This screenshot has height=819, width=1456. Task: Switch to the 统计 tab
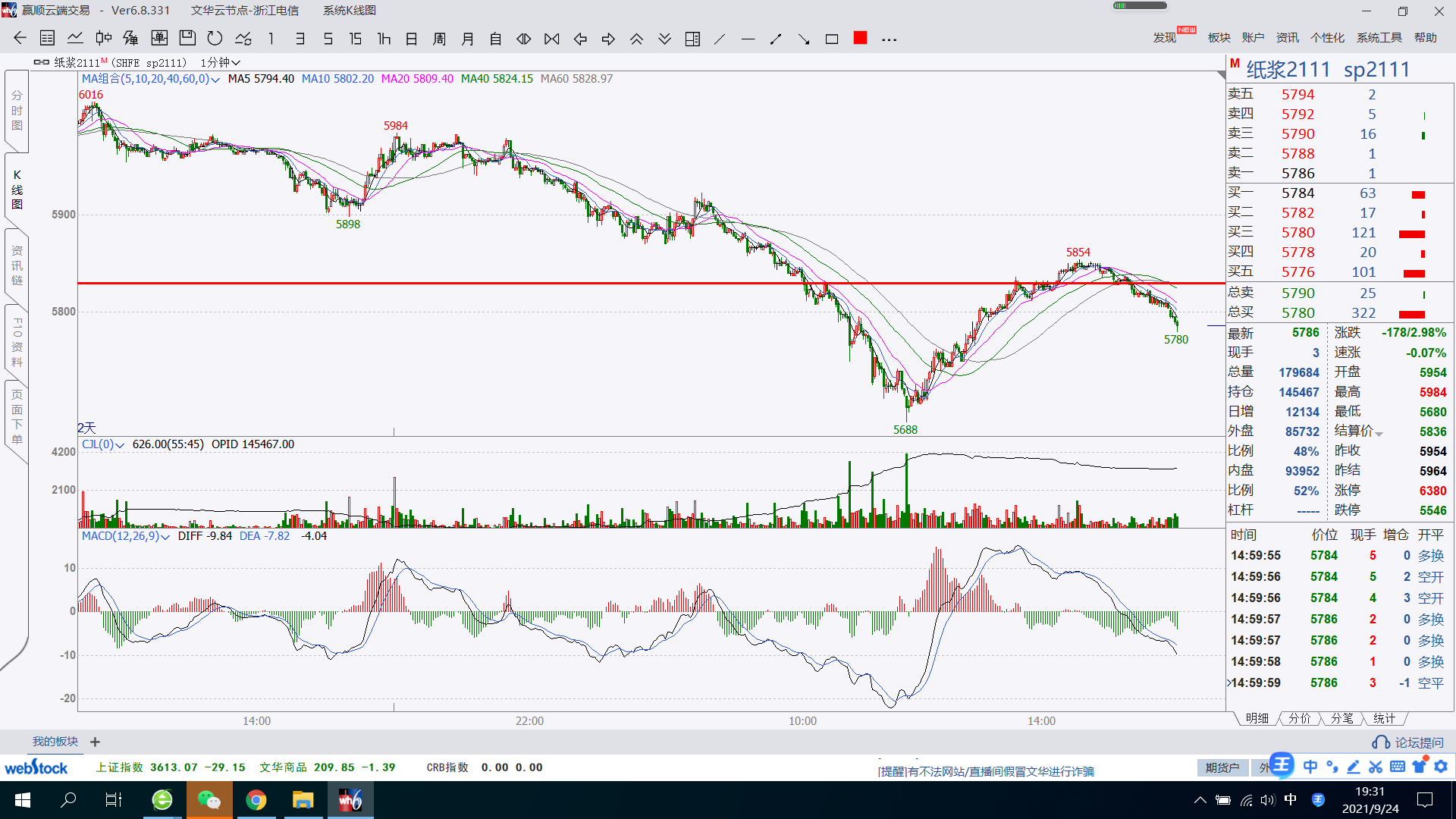(x=1384, y=718)
